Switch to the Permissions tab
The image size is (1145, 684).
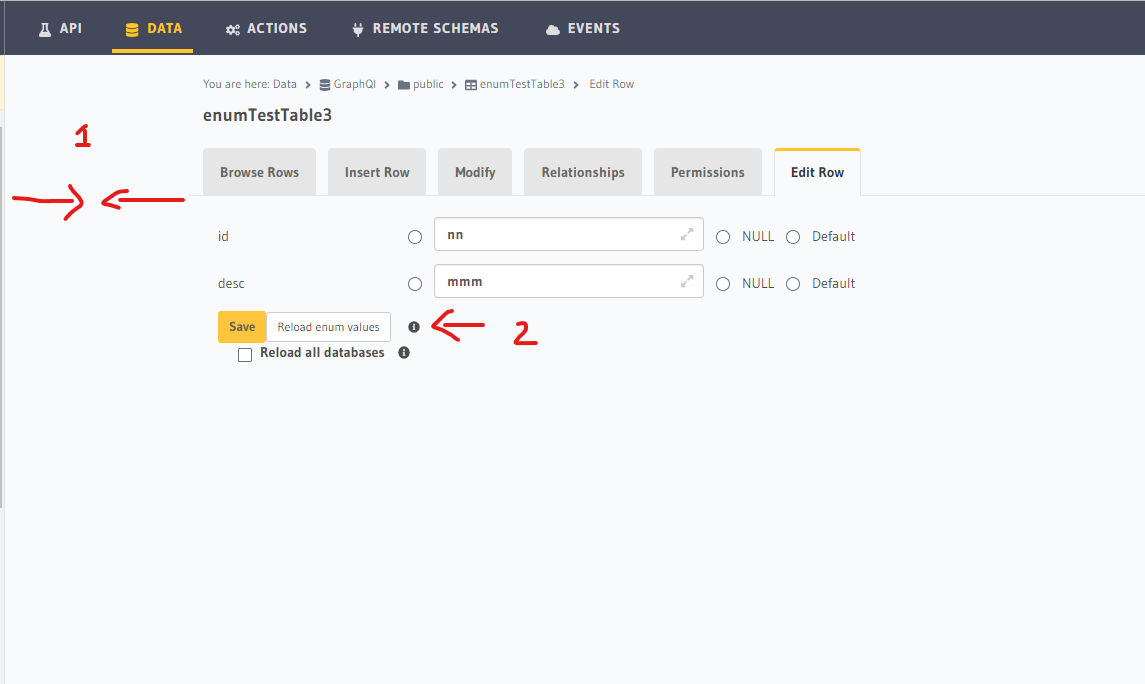pos(708,172)
